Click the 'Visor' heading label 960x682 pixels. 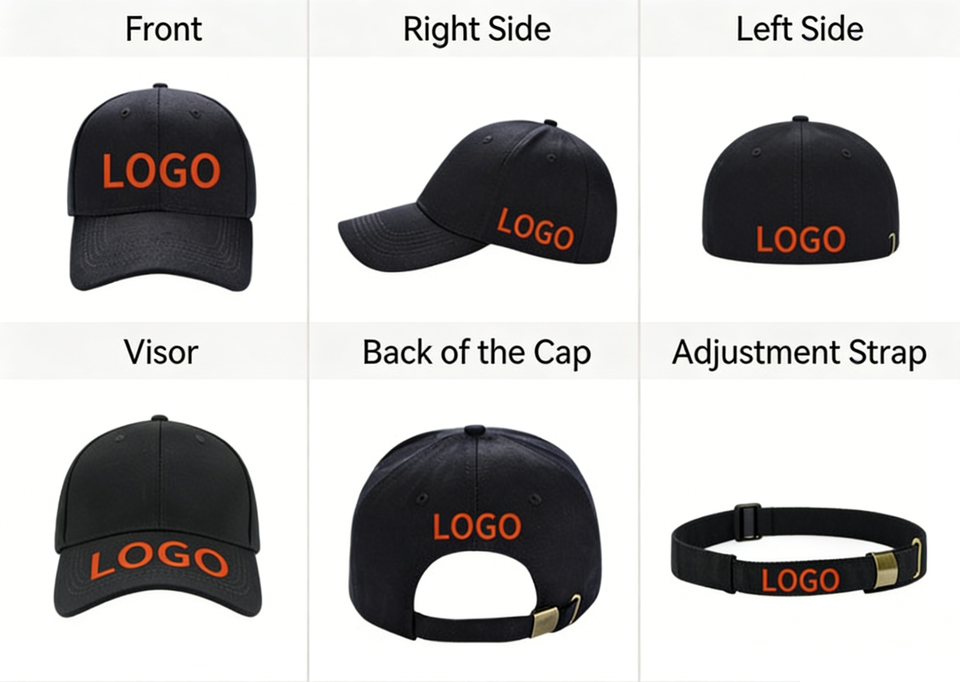161,352
